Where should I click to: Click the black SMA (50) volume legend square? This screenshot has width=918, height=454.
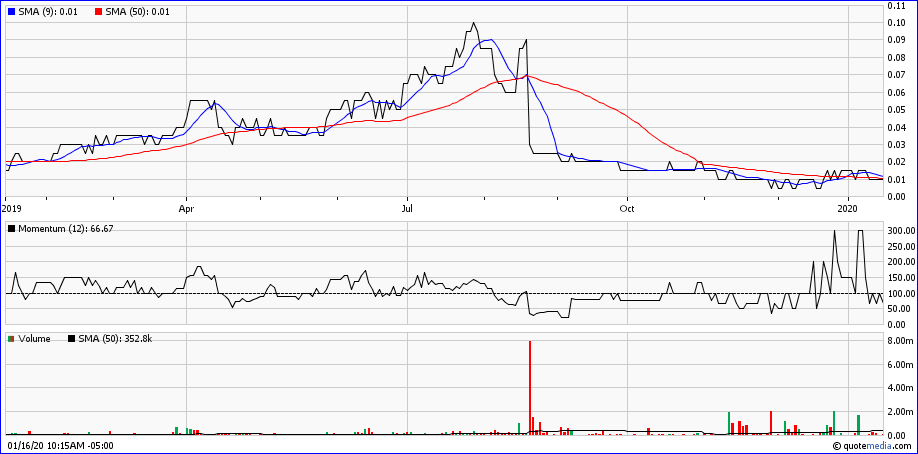[x=72, y=339]
